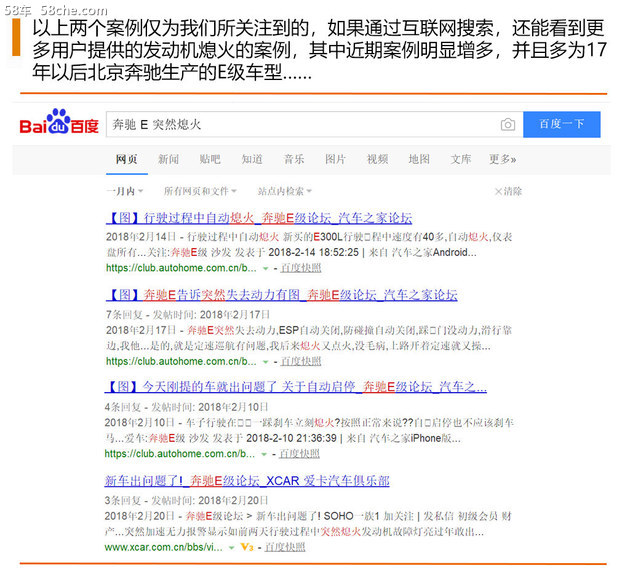Open result 今天刚提的车就出问题了
This screenshot has height=581, width=630.
[x=296, y=387]
